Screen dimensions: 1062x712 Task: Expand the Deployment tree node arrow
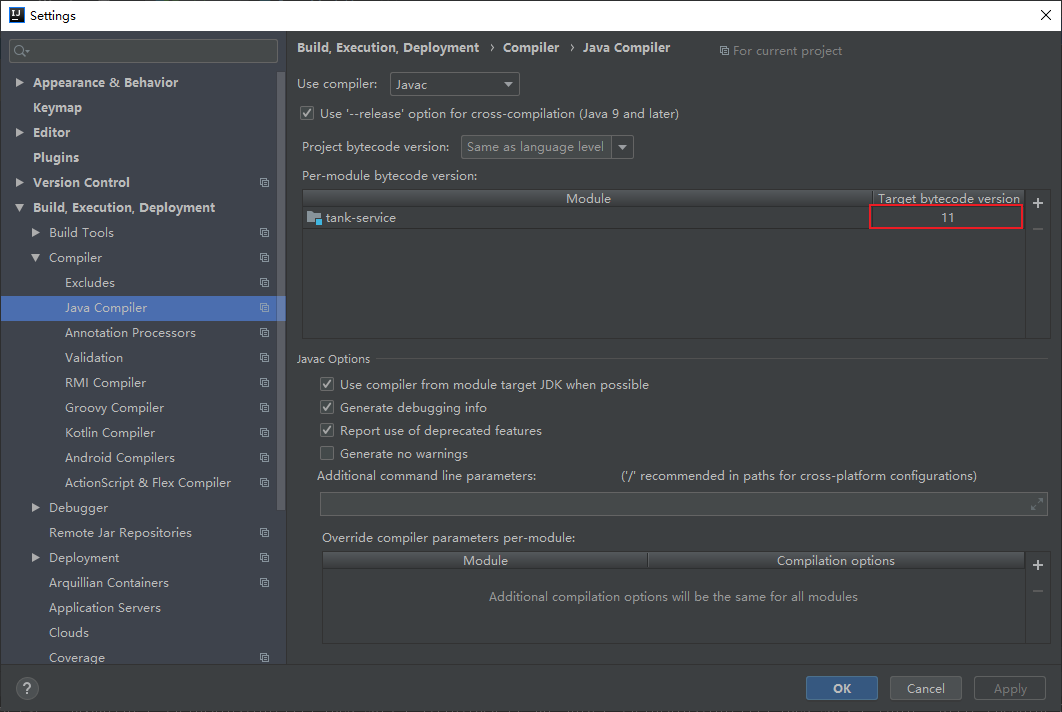coord(36,558)
